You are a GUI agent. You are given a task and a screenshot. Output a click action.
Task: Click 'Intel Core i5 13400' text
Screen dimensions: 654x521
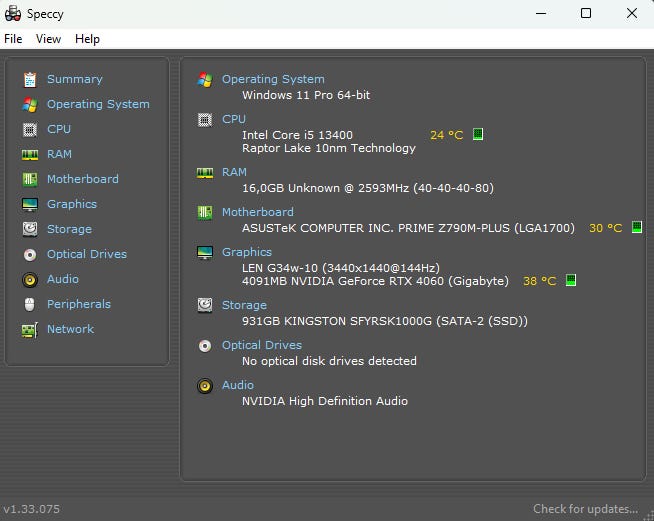pos(297,135)
